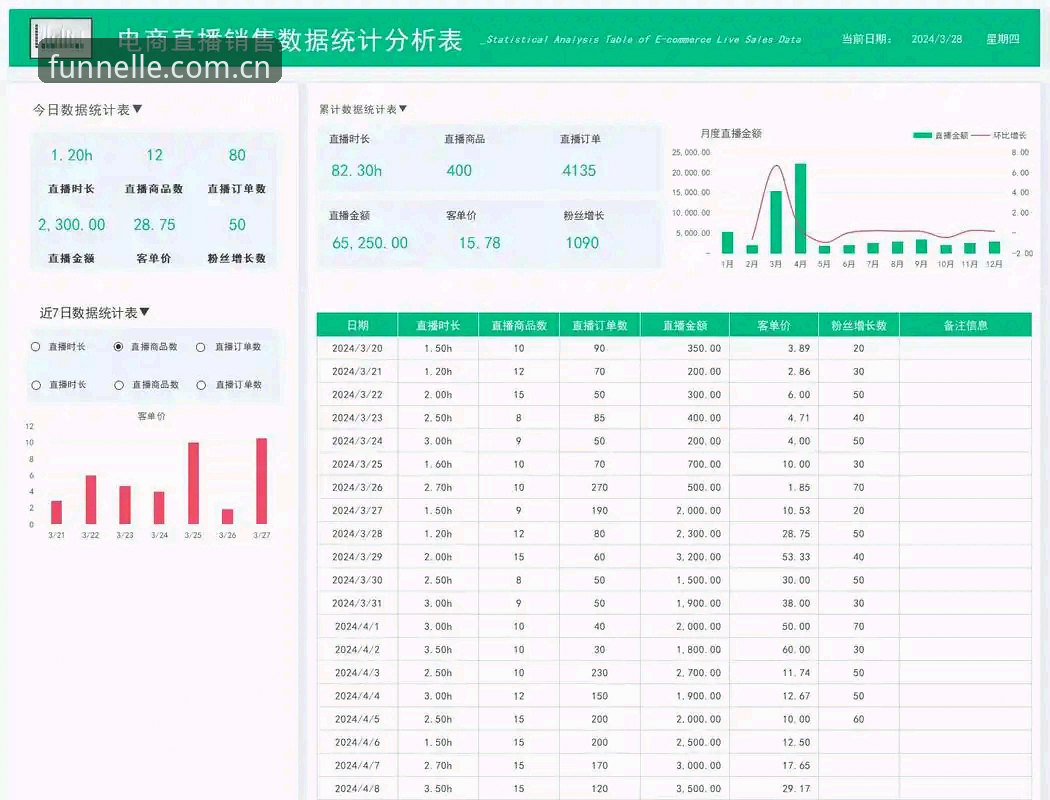
Task: Click the 直播金额 table column header
Action: point(685,325)
